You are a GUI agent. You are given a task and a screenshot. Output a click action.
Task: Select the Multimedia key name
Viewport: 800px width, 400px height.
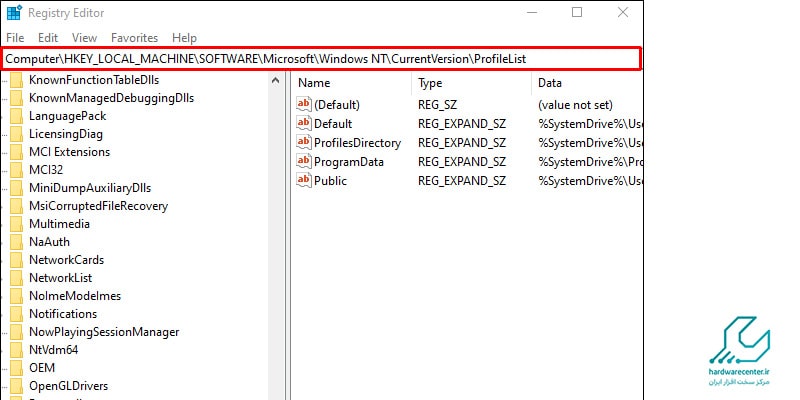click(x=59, y=224)
